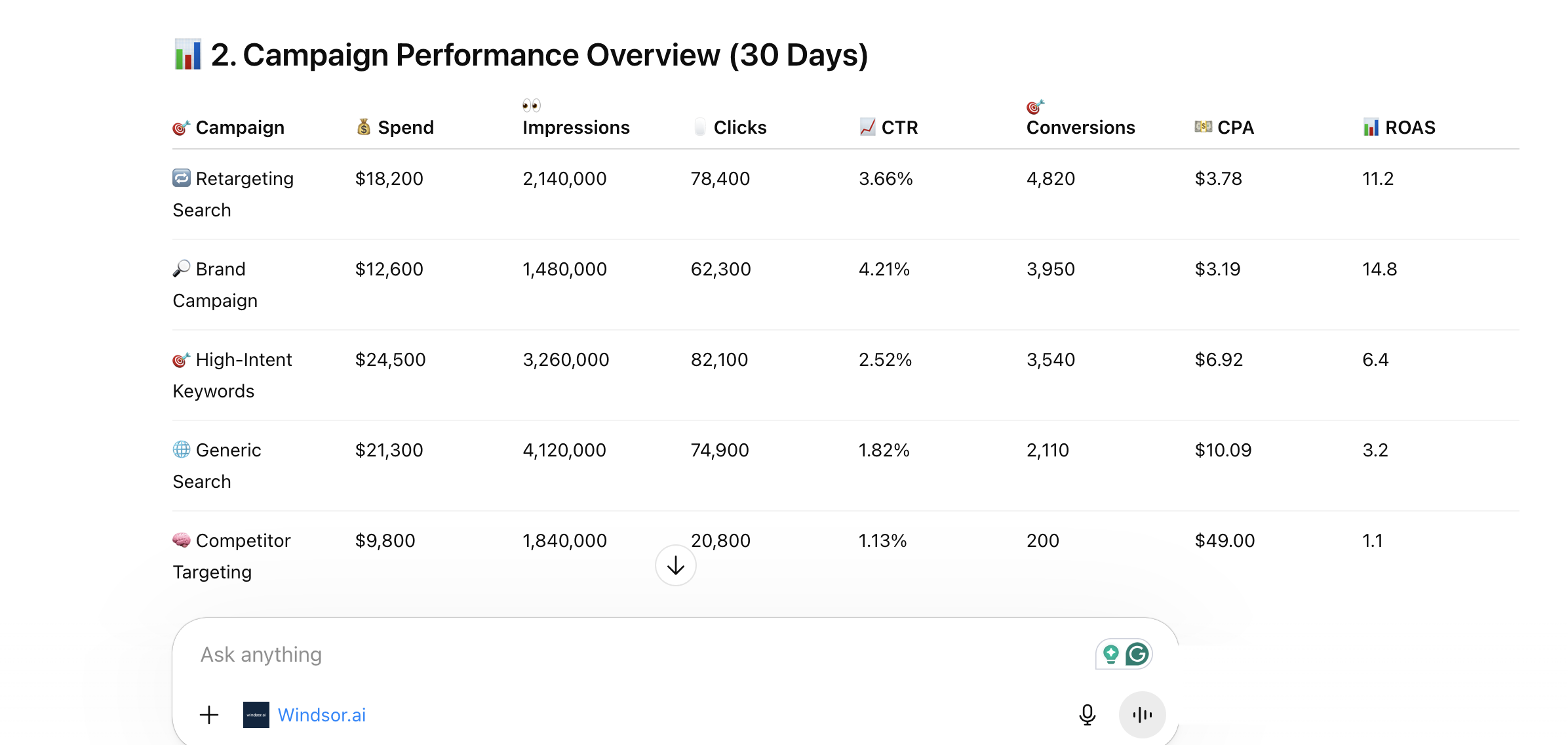Click the brain icon beside Competitor Targeting
The image size is (1568, 745).
[181, 540]
